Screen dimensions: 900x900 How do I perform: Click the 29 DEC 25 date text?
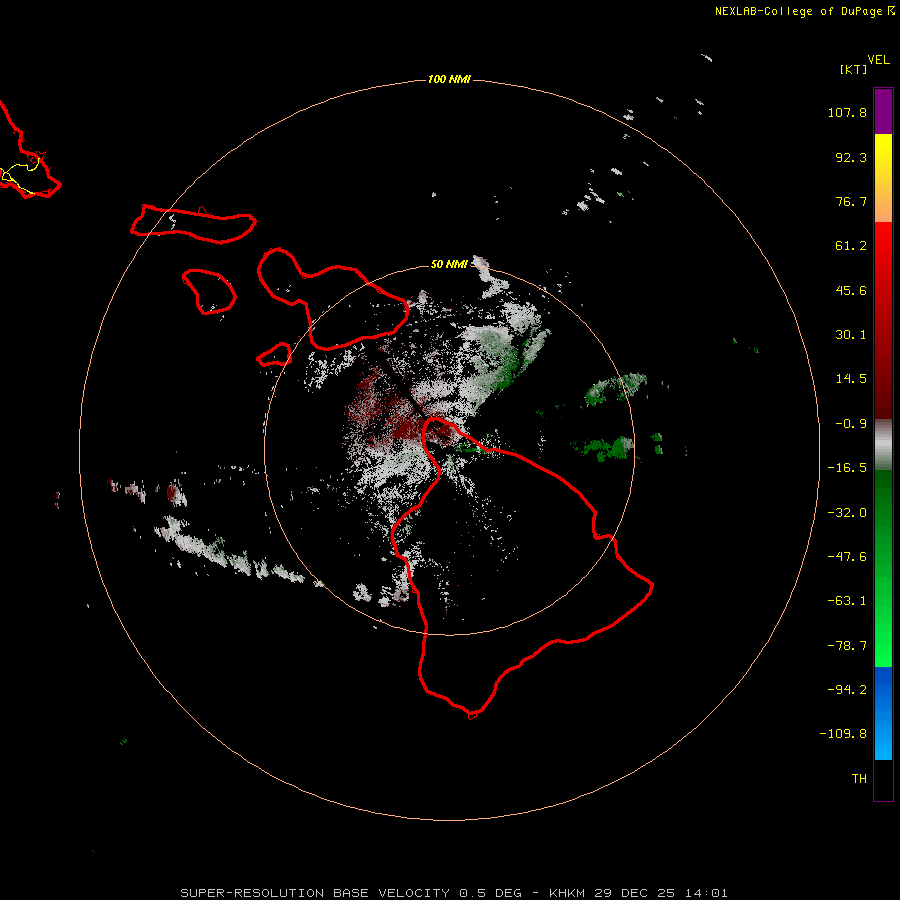pyautogui.click(x=636, y=893)
